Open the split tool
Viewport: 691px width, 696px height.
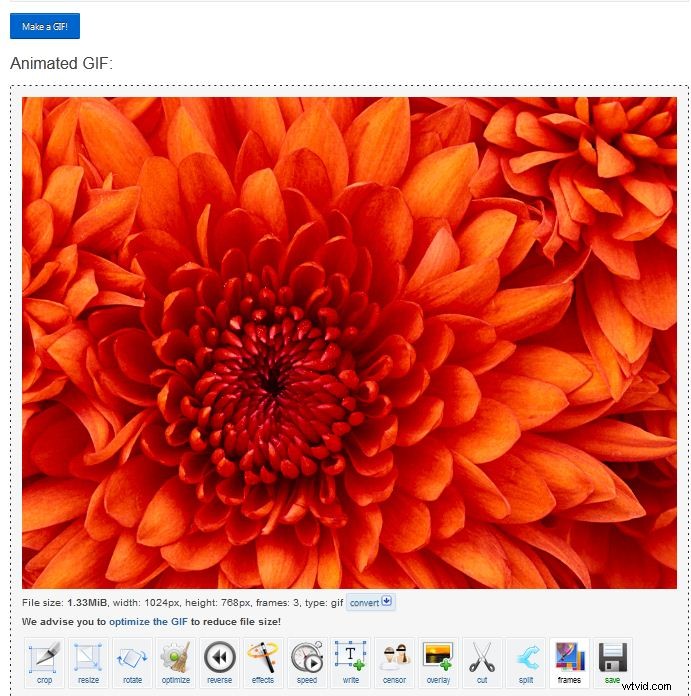525,662
